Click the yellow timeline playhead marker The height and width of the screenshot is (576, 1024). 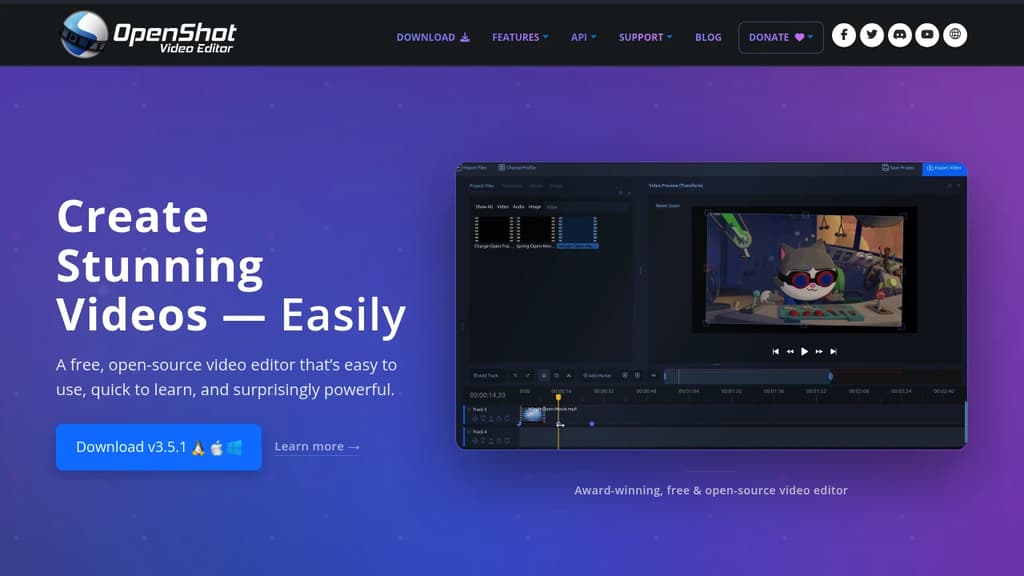coord(558,396)
